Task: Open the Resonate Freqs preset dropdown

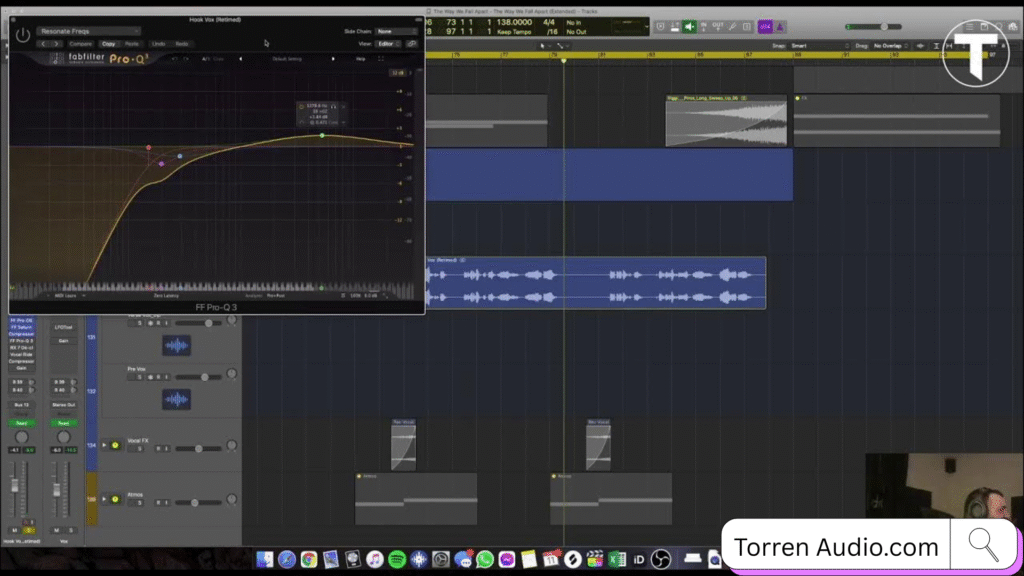Action: point(88,31)
